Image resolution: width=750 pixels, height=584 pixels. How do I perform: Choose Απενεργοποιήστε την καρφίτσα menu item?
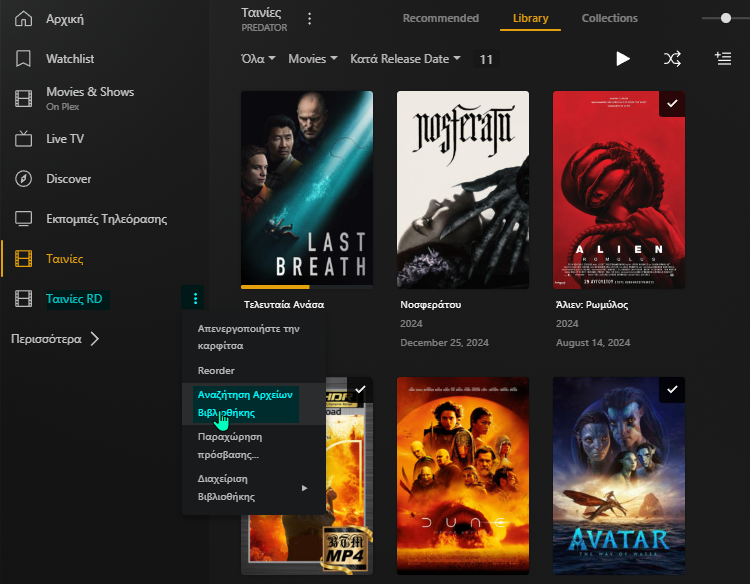coord(254,337)
